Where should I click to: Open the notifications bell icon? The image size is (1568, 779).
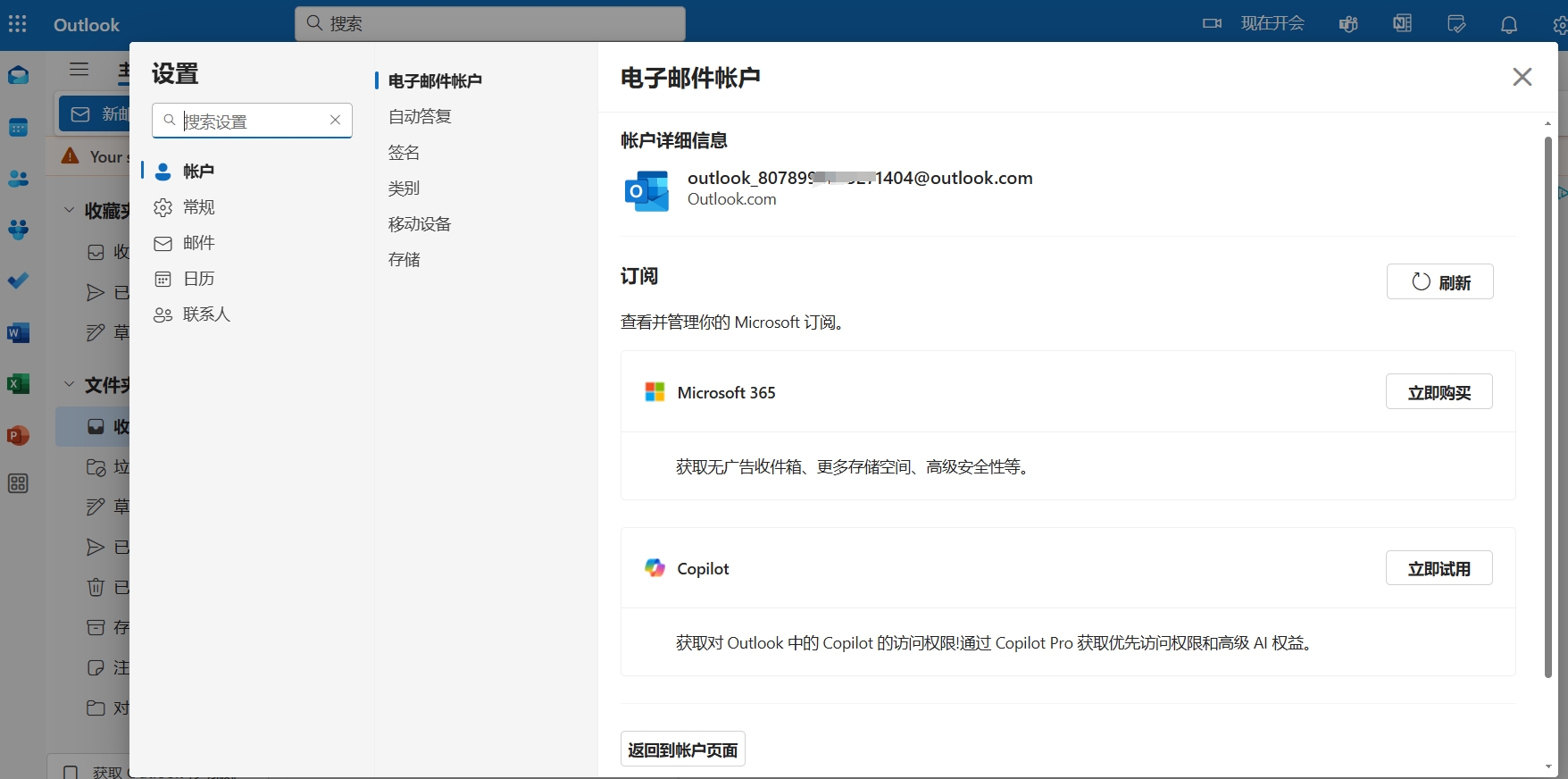click(x=1509, y=24)
